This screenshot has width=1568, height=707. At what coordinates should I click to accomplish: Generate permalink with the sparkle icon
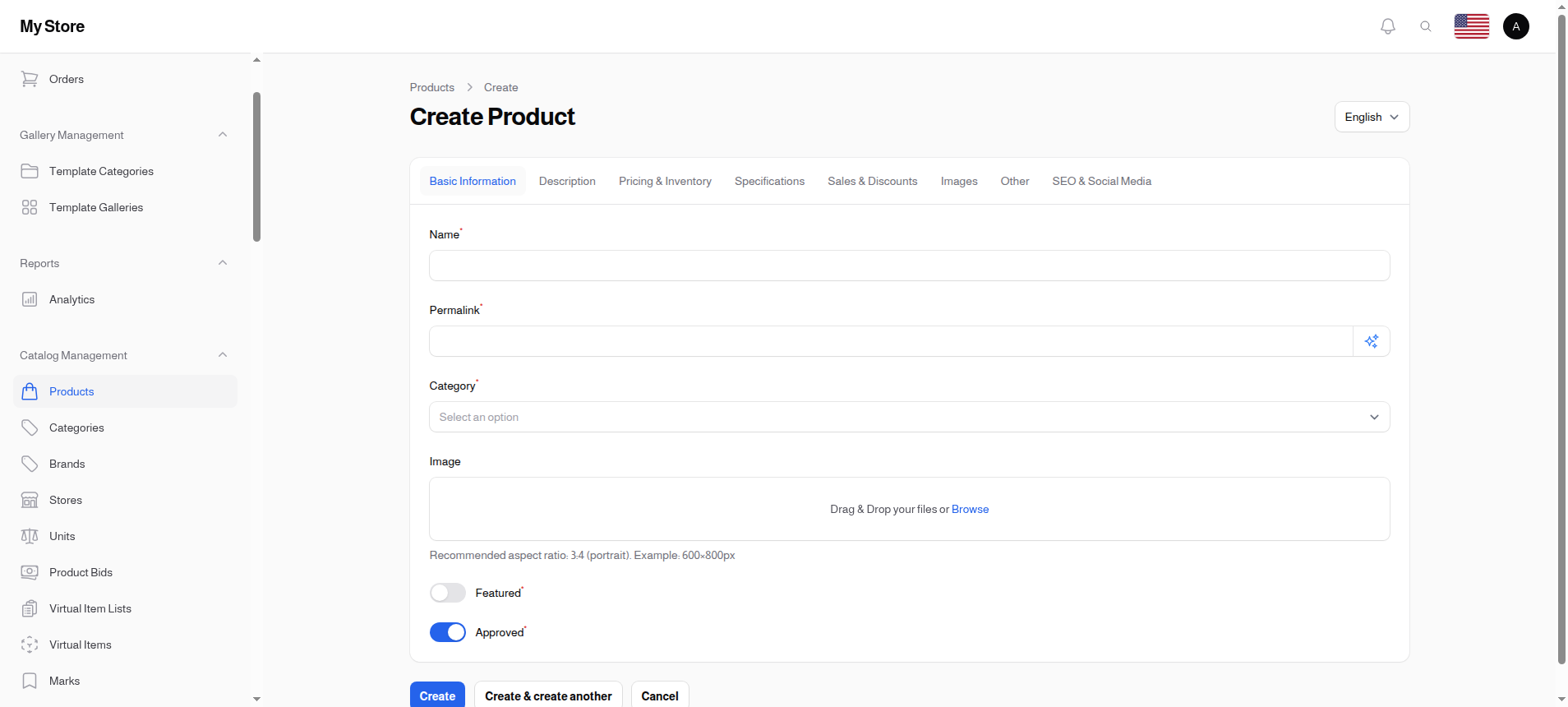click(1372, 341)
